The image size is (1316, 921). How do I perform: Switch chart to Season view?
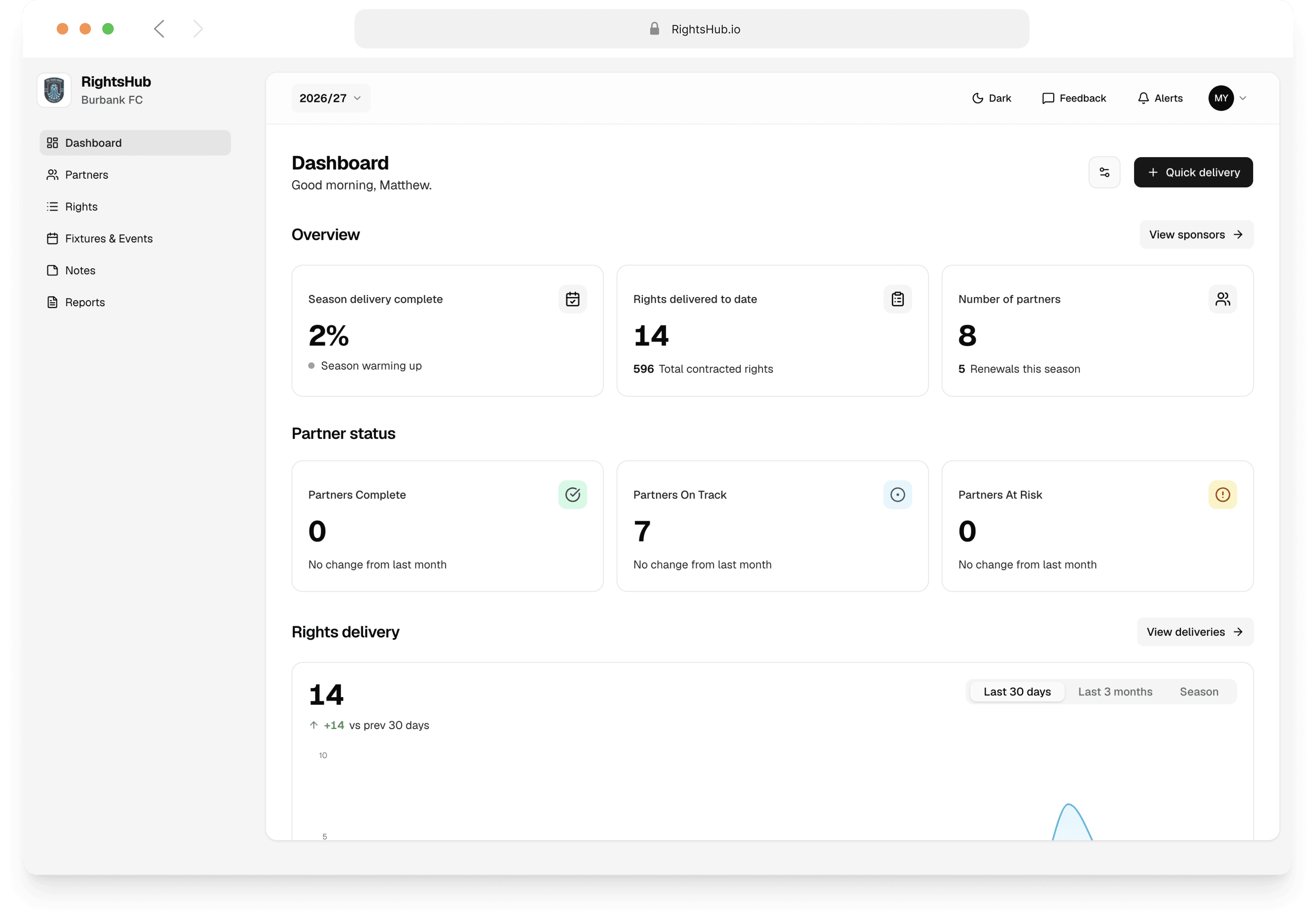tap(1198, 691)
